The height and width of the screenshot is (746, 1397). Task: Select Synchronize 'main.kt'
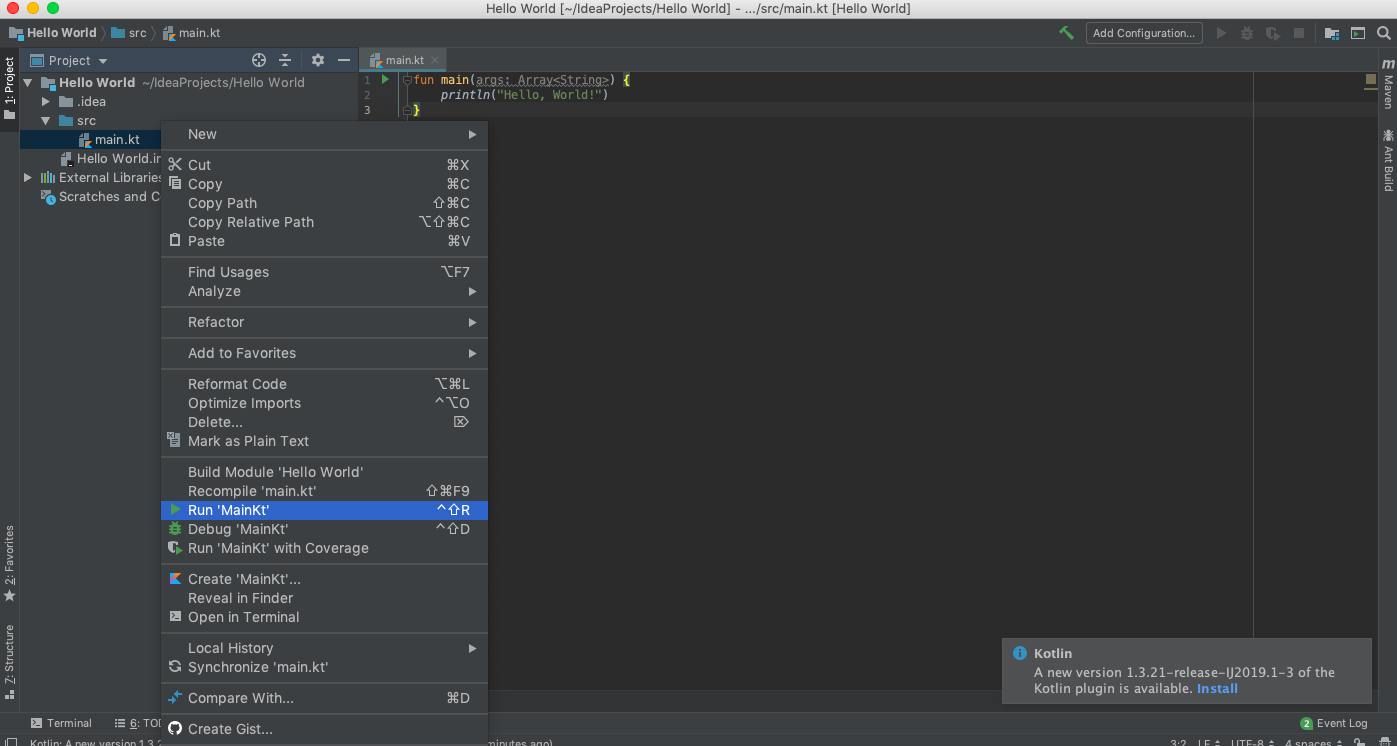(x=324, y=667)
